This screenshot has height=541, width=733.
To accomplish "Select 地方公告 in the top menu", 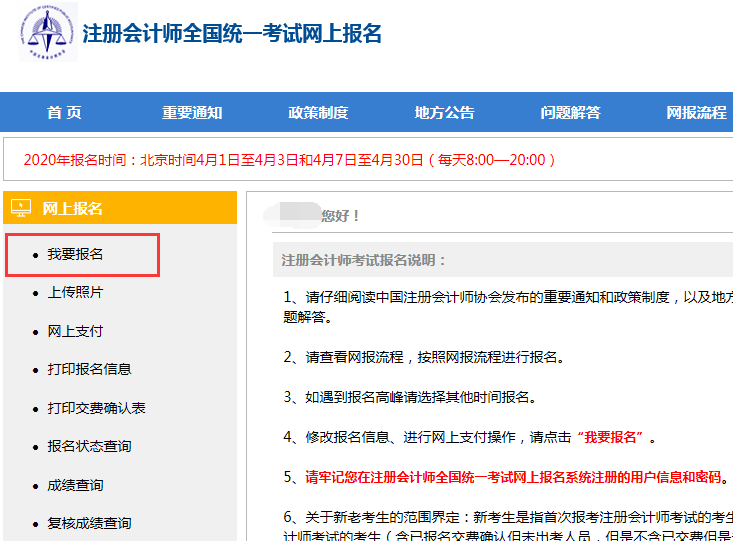I will [444, 113].
